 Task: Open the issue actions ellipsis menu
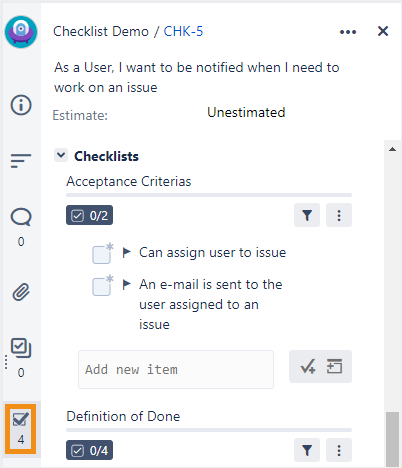(348, 32)
